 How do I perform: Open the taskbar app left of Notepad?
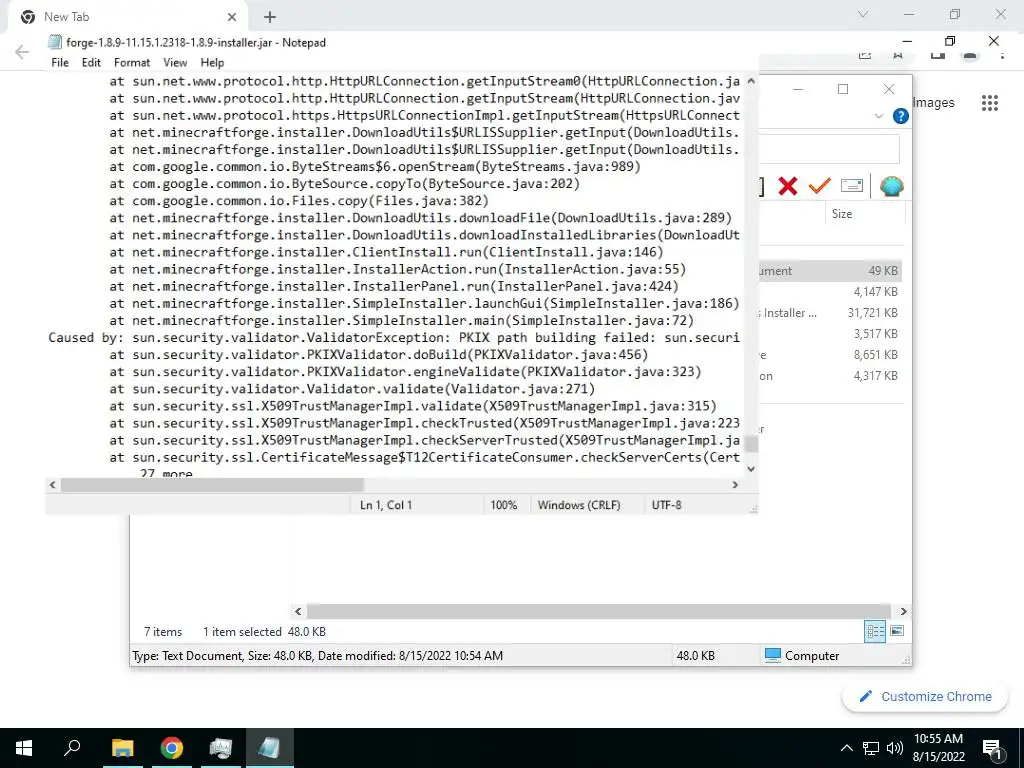(x=220, y=748)
